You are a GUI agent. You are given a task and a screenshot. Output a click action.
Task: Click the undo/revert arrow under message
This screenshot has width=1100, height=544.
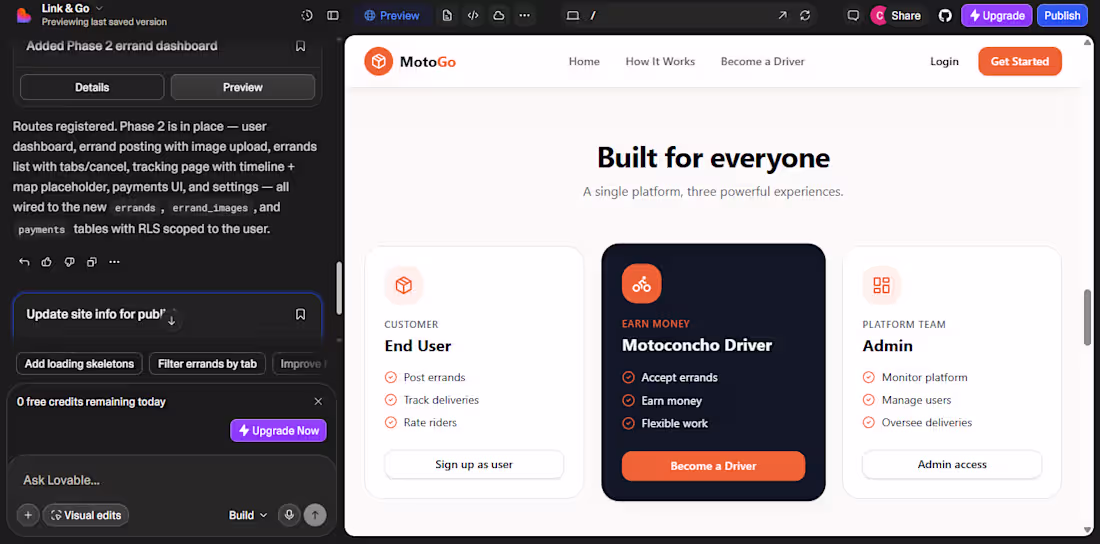click(25, 262)
